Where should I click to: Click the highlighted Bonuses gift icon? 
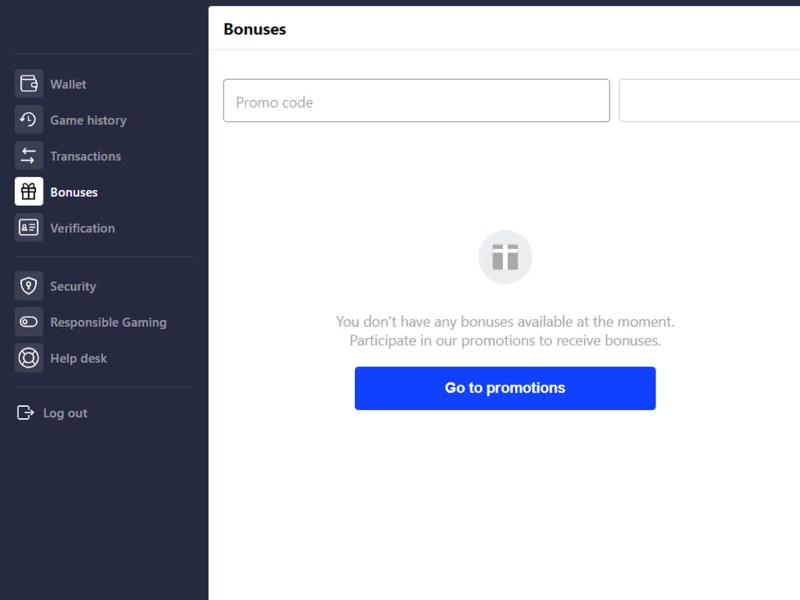29,192
